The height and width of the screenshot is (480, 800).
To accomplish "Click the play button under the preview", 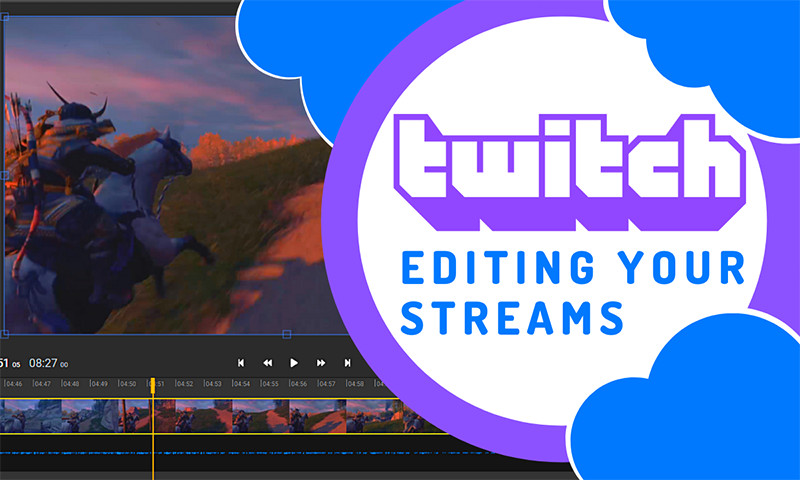I will click(x=294, y=363).
